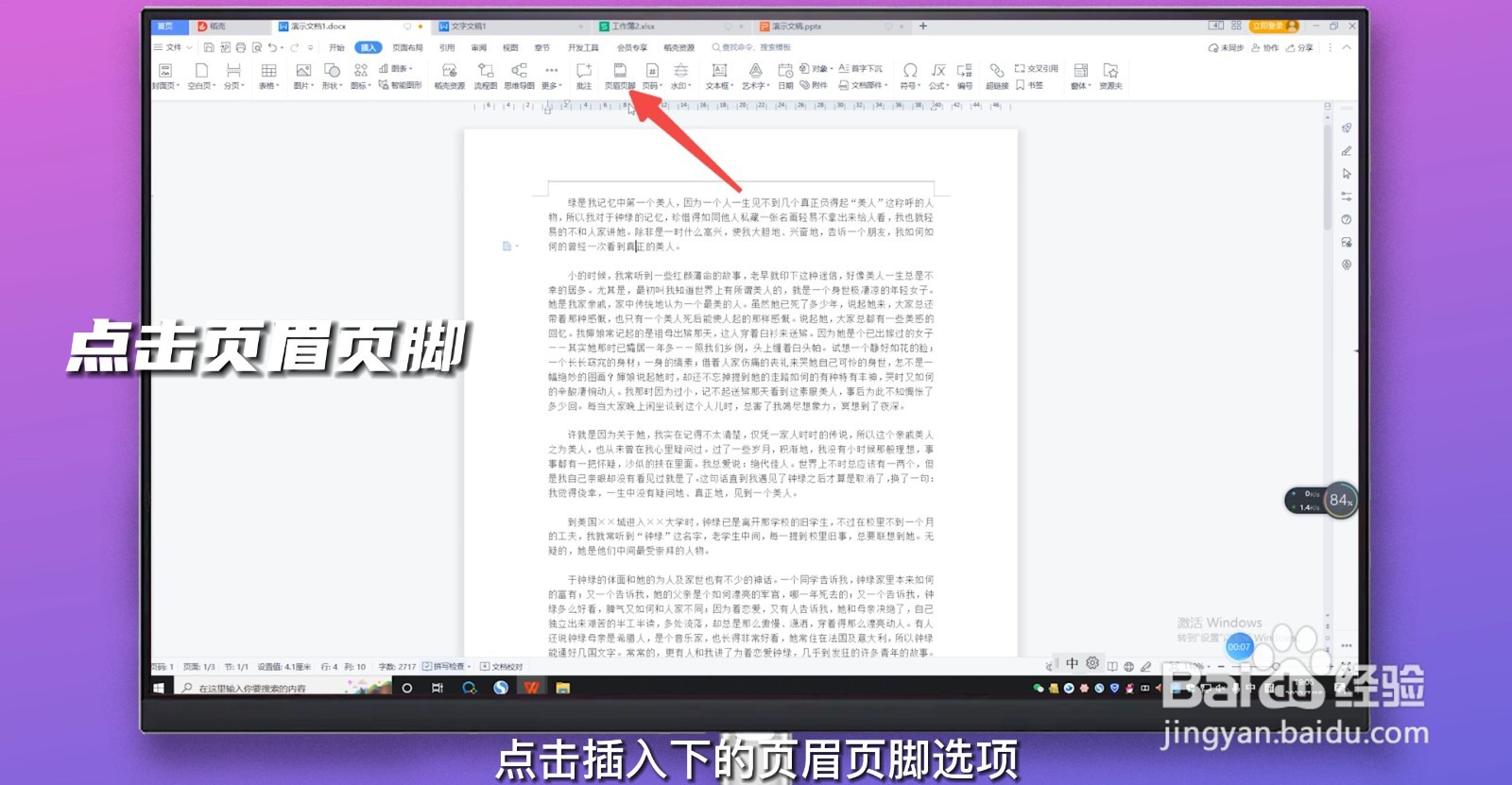Switch to the 视图 ribbon tab
This screenshot has width=1512, height=785.
(510, 47)
